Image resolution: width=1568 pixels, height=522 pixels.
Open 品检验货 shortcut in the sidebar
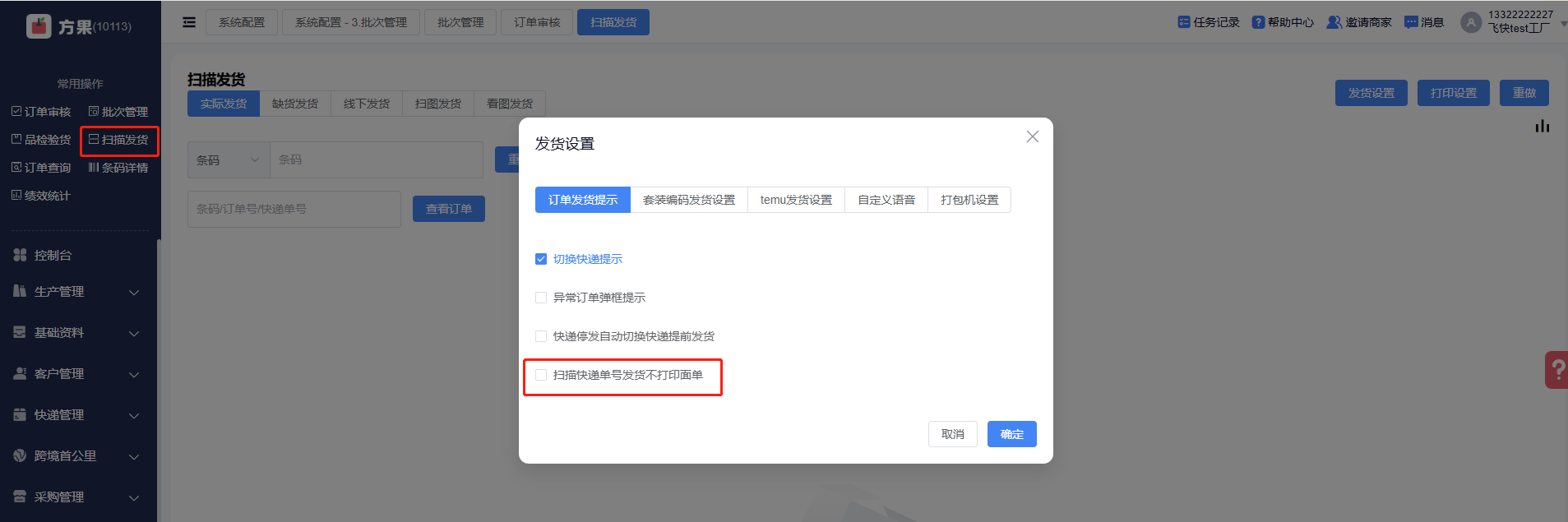(41, 140)
